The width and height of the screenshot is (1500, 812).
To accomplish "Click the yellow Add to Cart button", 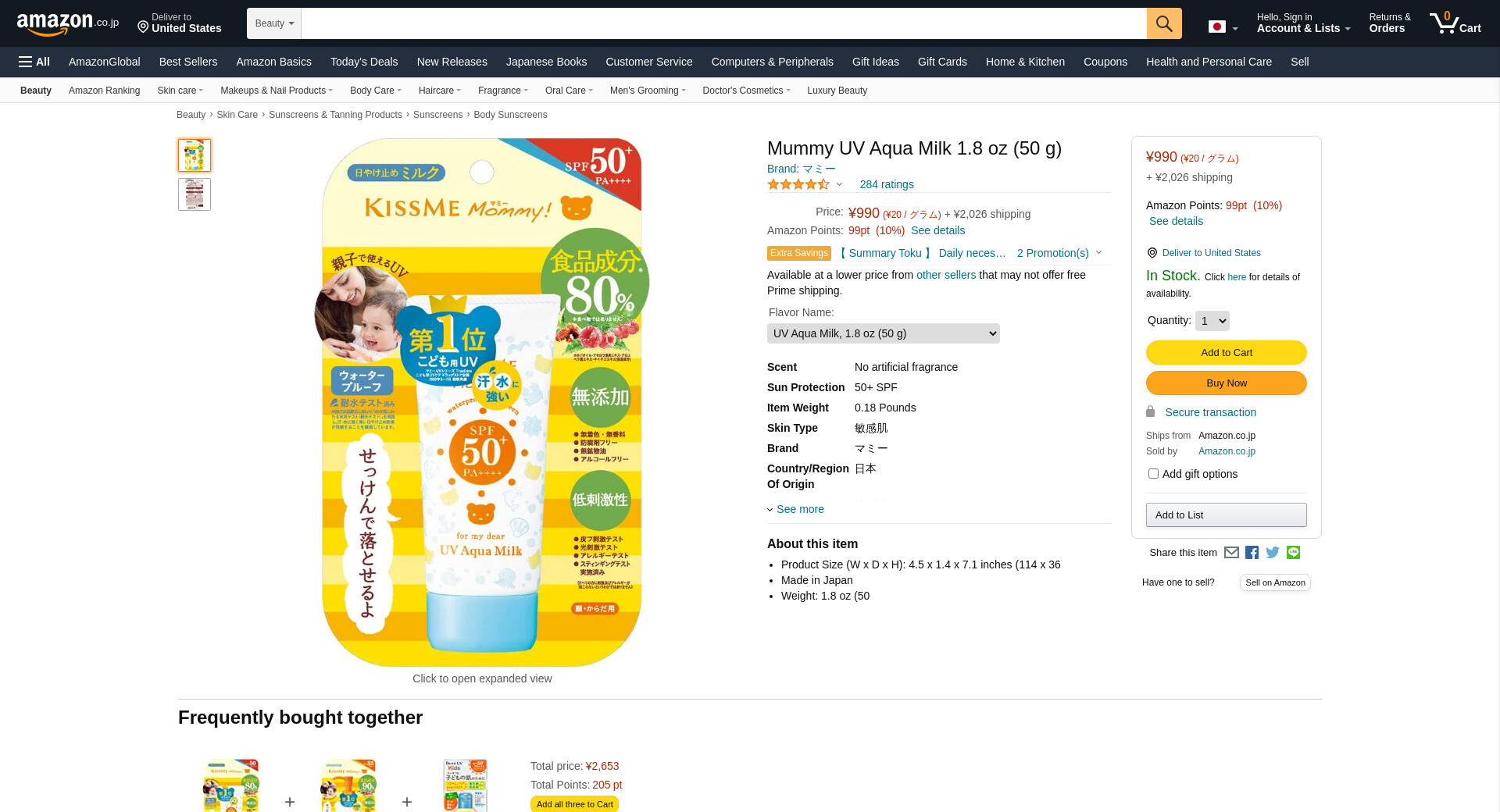I will [x=1226, y=353].
